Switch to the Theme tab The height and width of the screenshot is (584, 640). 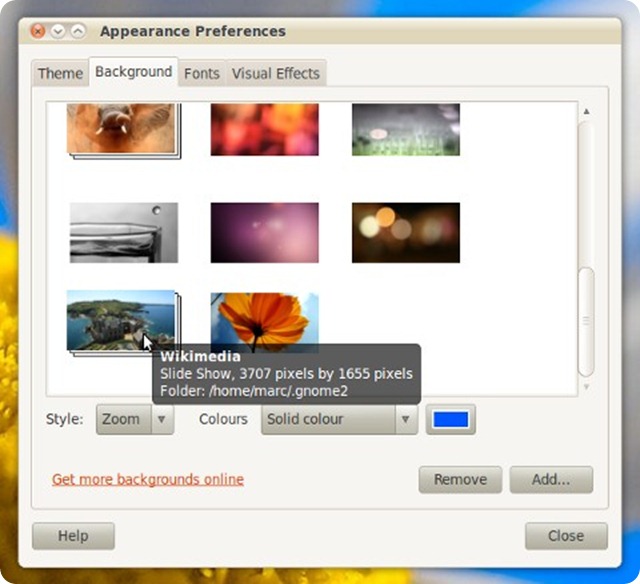60,73
